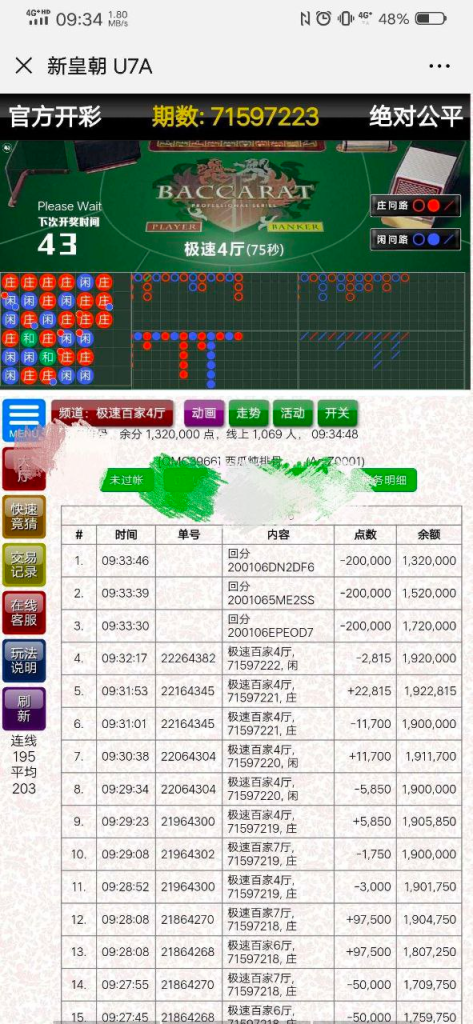Tap the 闲问路 player prediction indicator

click(x=416, y=240)
